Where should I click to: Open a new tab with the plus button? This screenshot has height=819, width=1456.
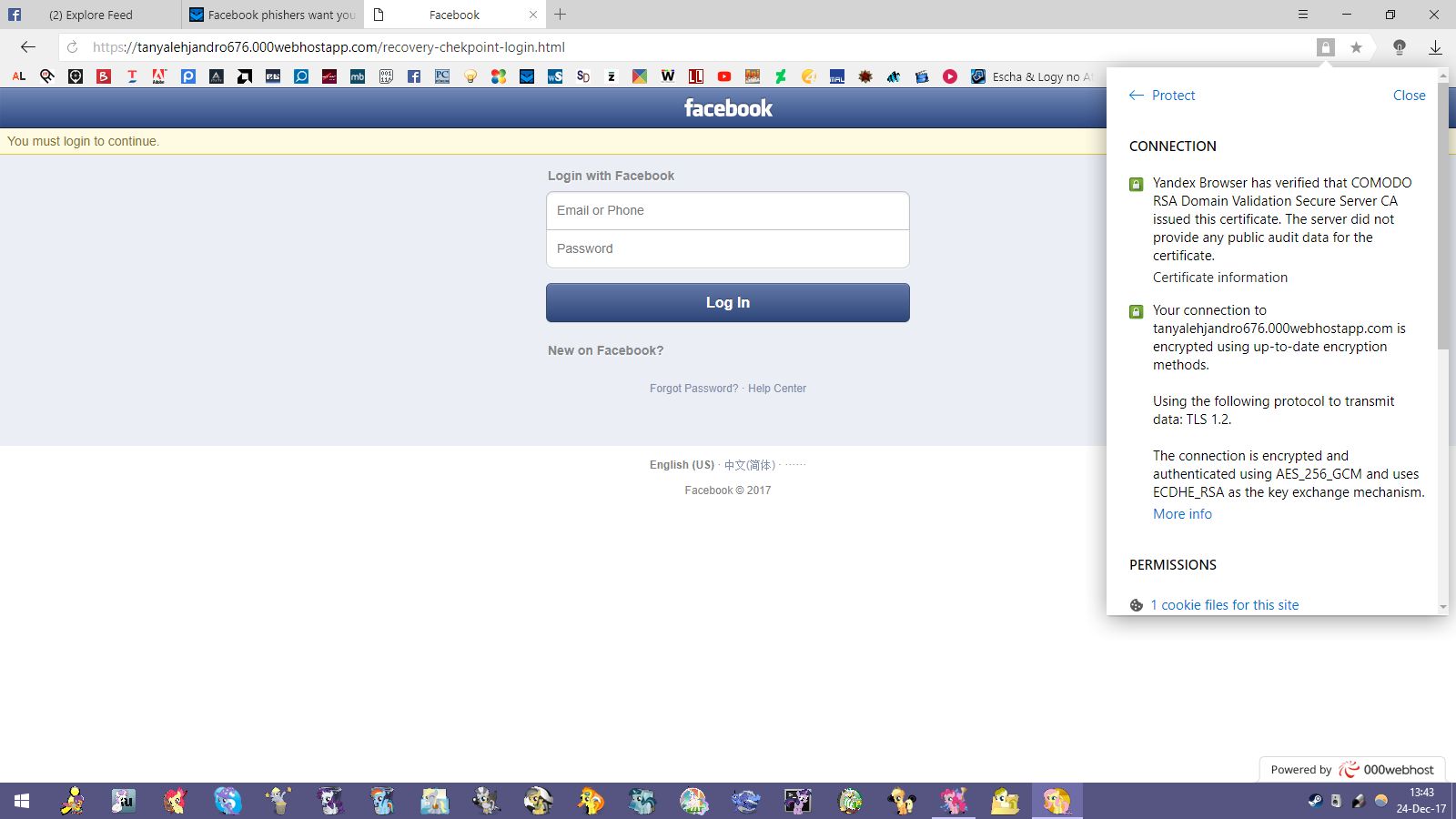(x=561, y=15)
